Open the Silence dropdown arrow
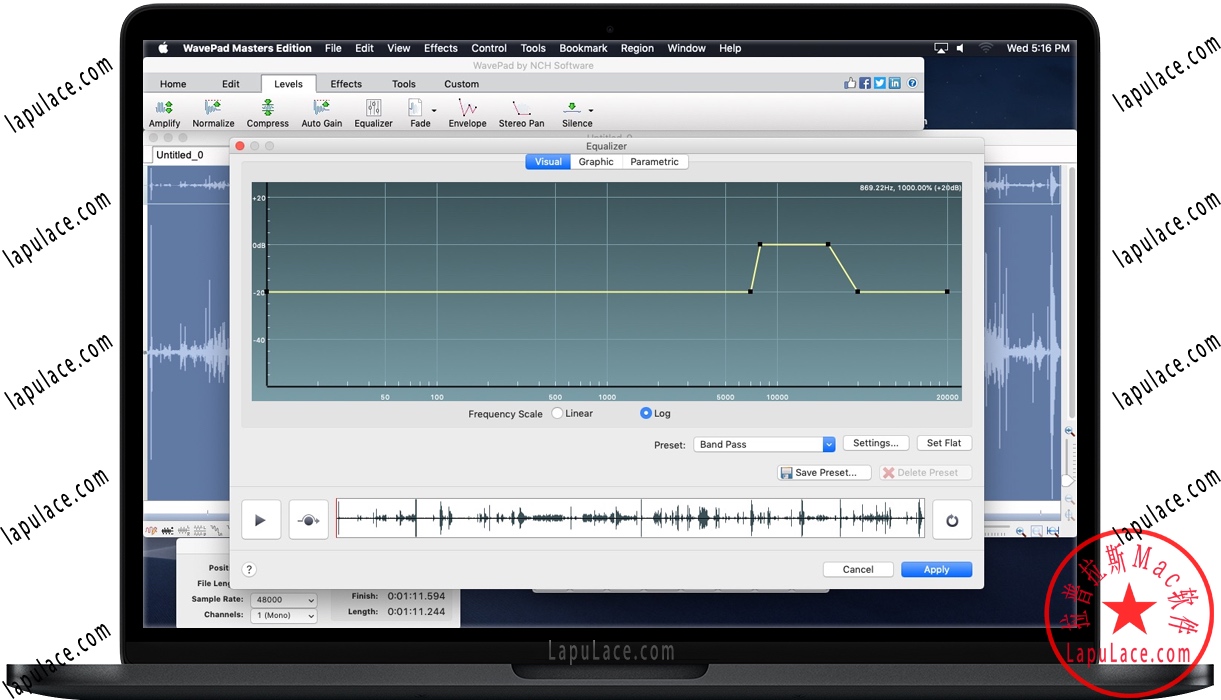Screen dimensions: 1221x700 pyautogui.click(x=592, y=112)
